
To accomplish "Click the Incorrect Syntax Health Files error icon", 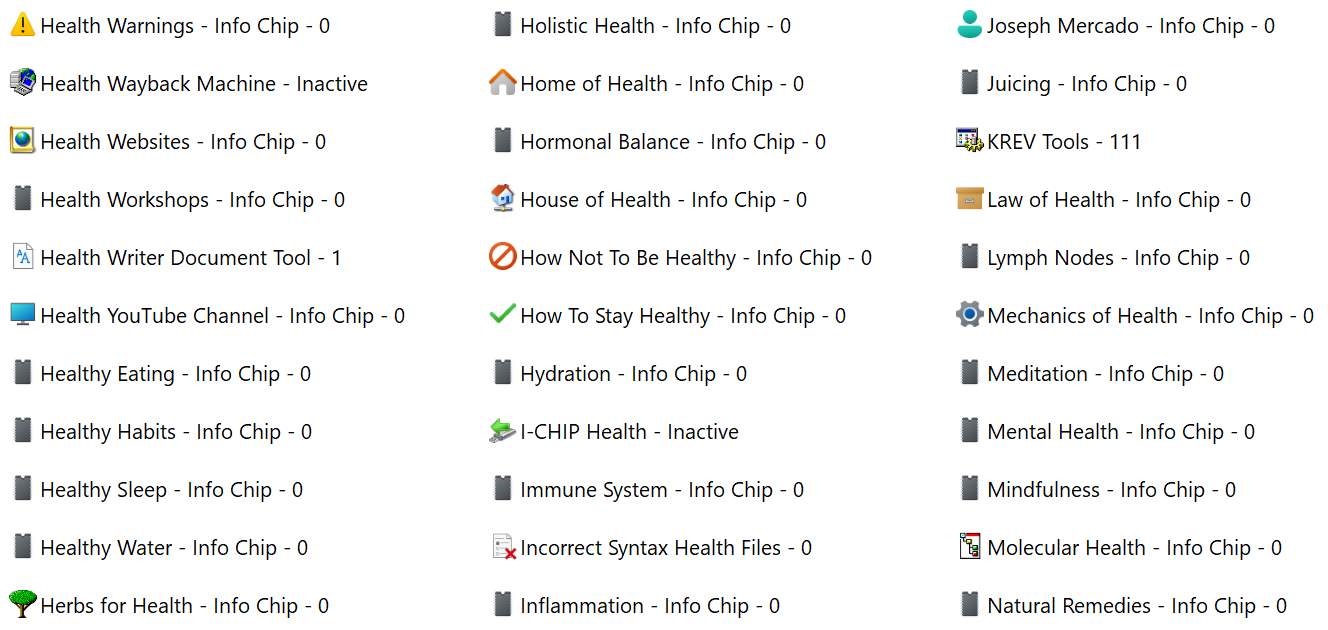I will pyautogui.click(x=503, y=548).
